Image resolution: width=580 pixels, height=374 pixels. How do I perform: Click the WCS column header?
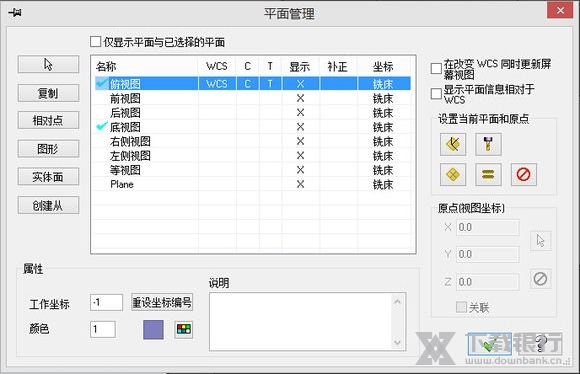coord(217,66)
